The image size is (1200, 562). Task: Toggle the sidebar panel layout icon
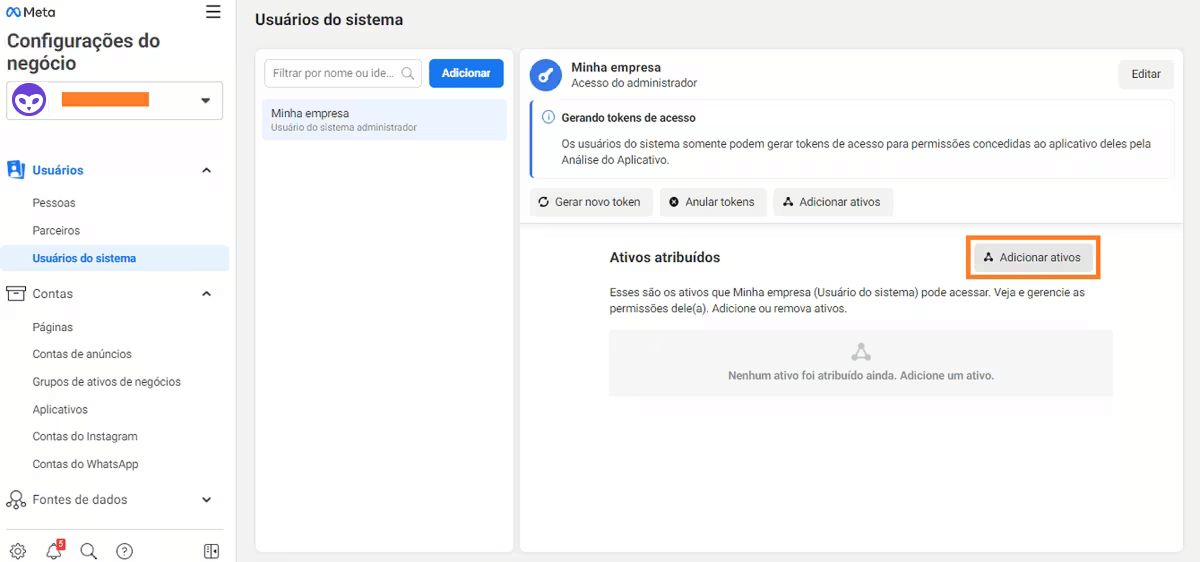[x=211, y=551]
